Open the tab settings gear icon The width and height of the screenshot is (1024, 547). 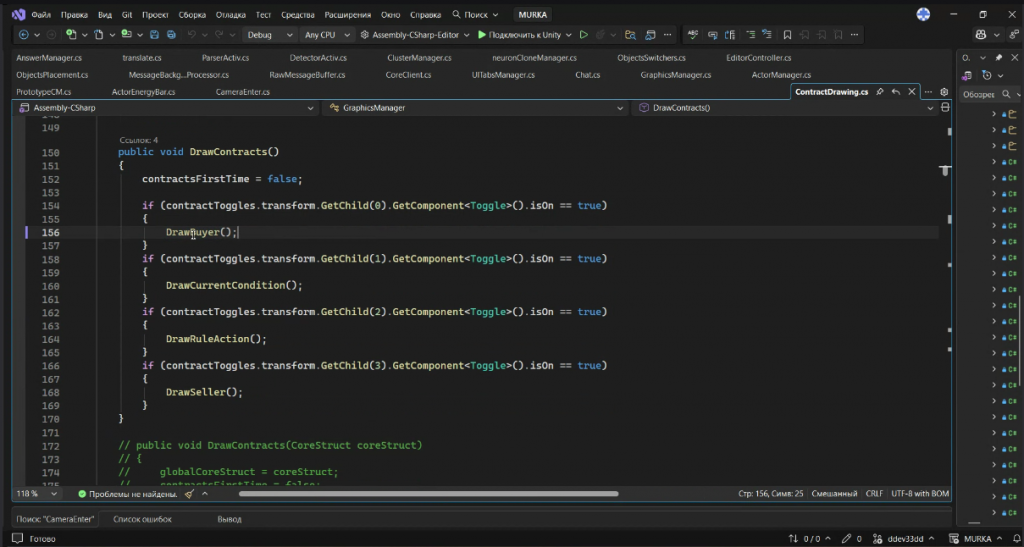tap(944, 92)
